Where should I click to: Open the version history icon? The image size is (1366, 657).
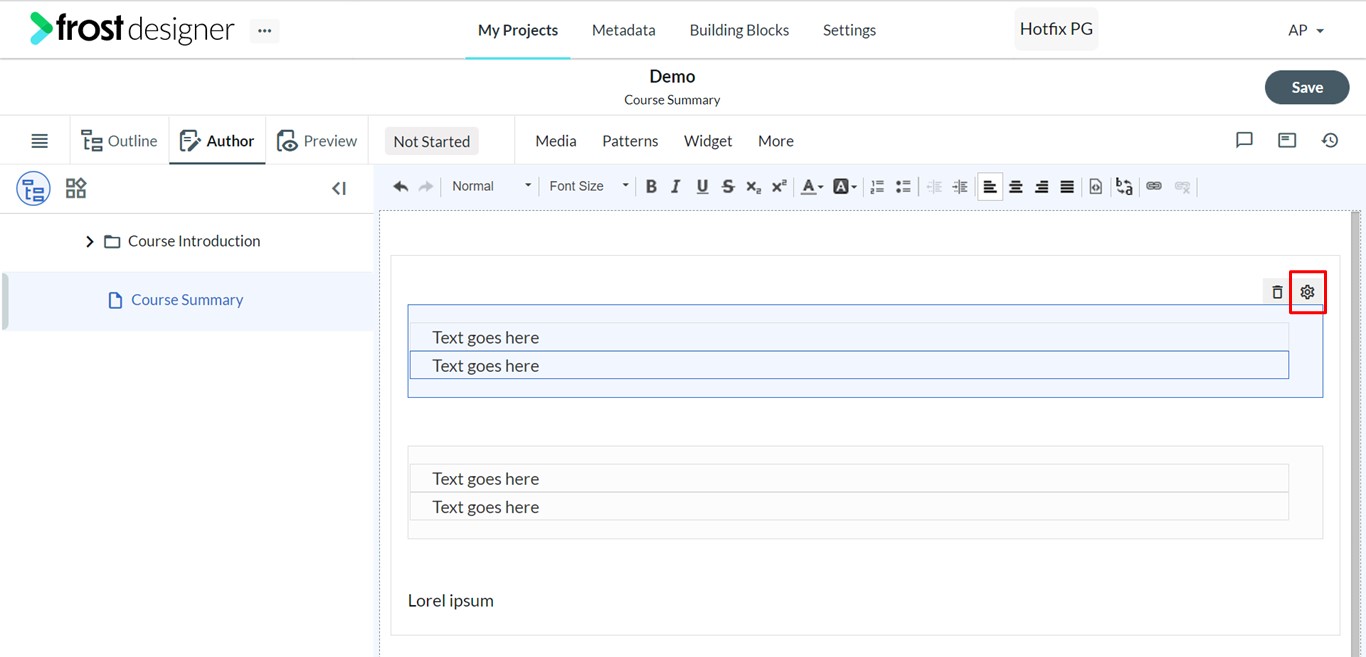(1330, 140)
